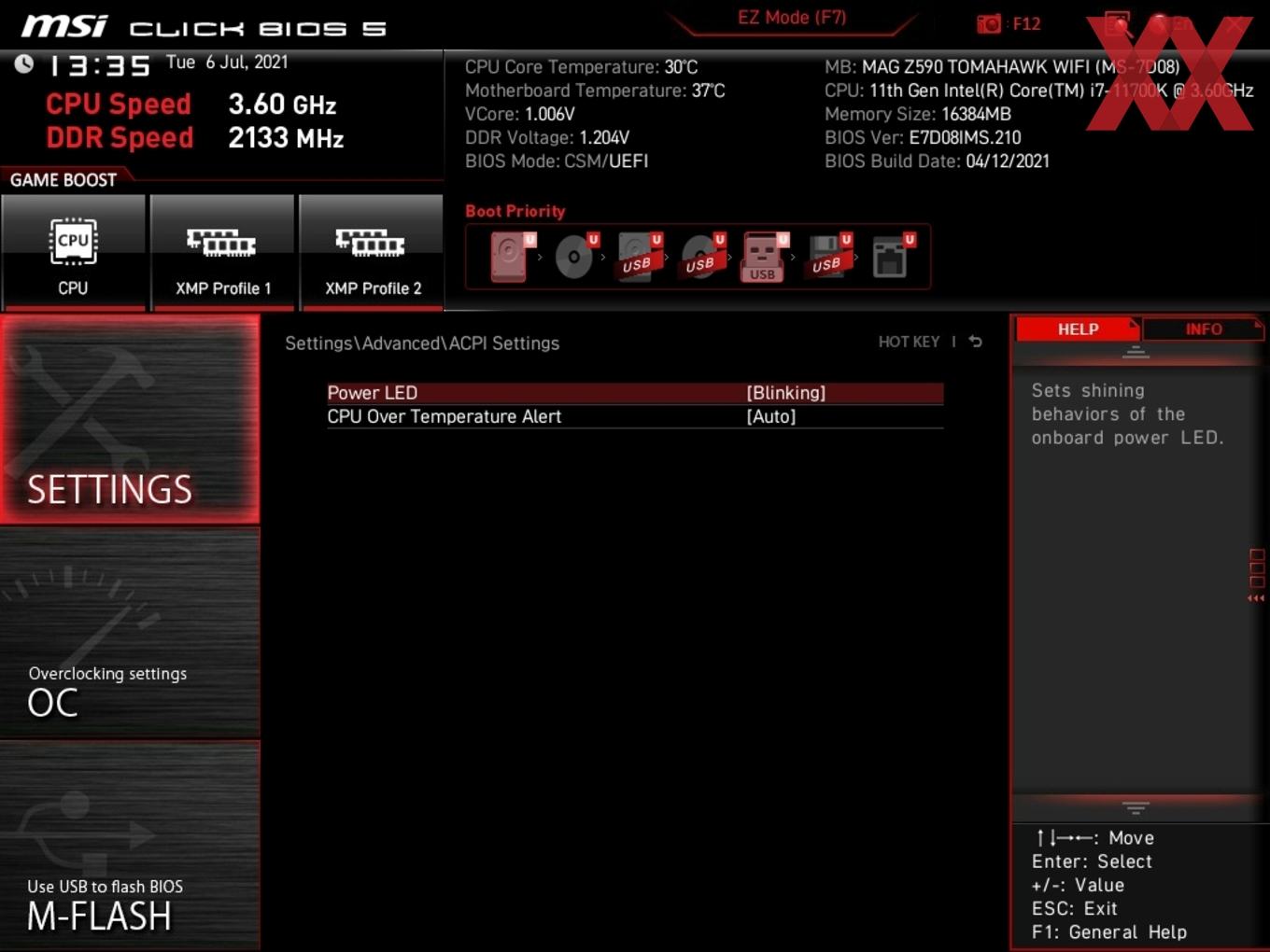Select the USB floppy boot device icon

pos(827,257)
